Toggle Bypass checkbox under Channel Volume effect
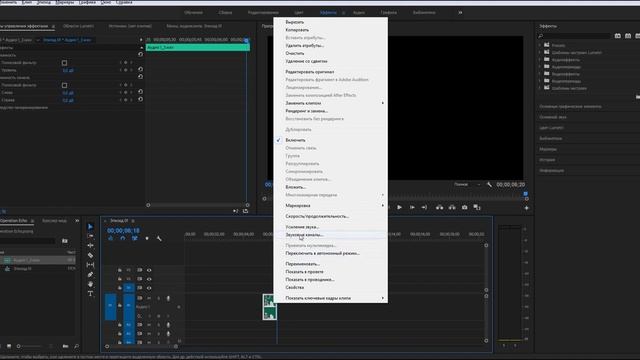The height and width of the screenshot is (360, 640). click(x=64, y=85)
